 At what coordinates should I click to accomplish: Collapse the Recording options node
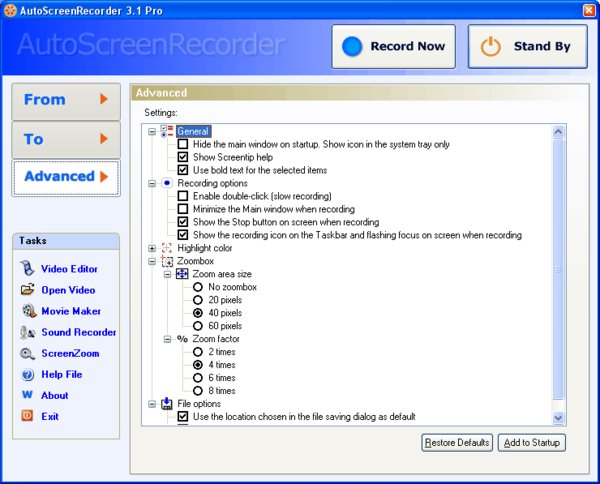(x=152, y=183)
